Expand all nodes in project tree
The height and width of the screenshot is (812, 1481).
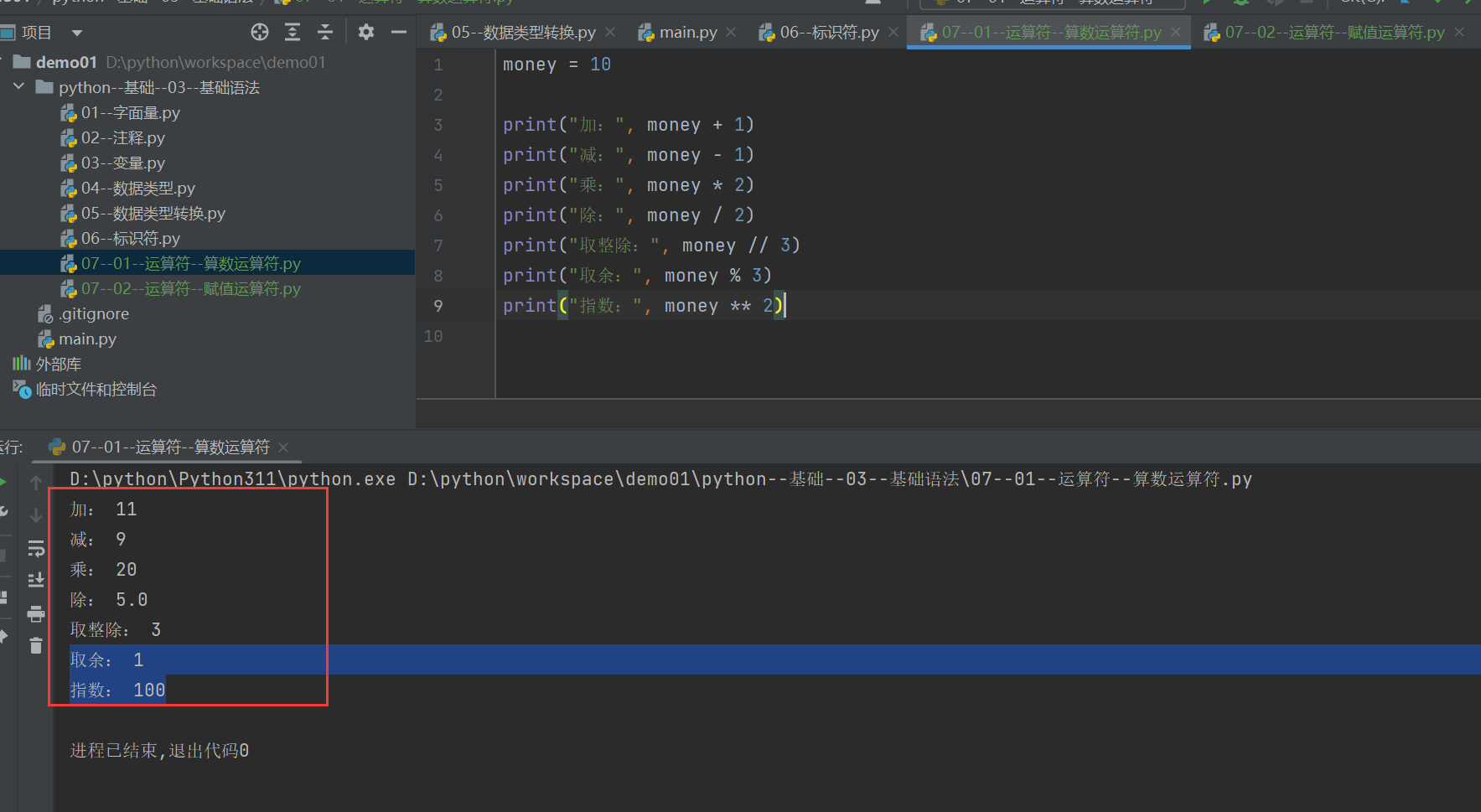pyautogui.click(x=293, y=33)
